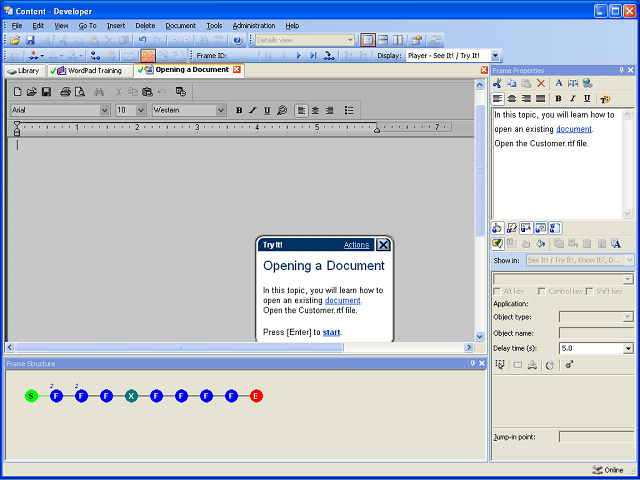Click the Online status indicator

[608, 470]
